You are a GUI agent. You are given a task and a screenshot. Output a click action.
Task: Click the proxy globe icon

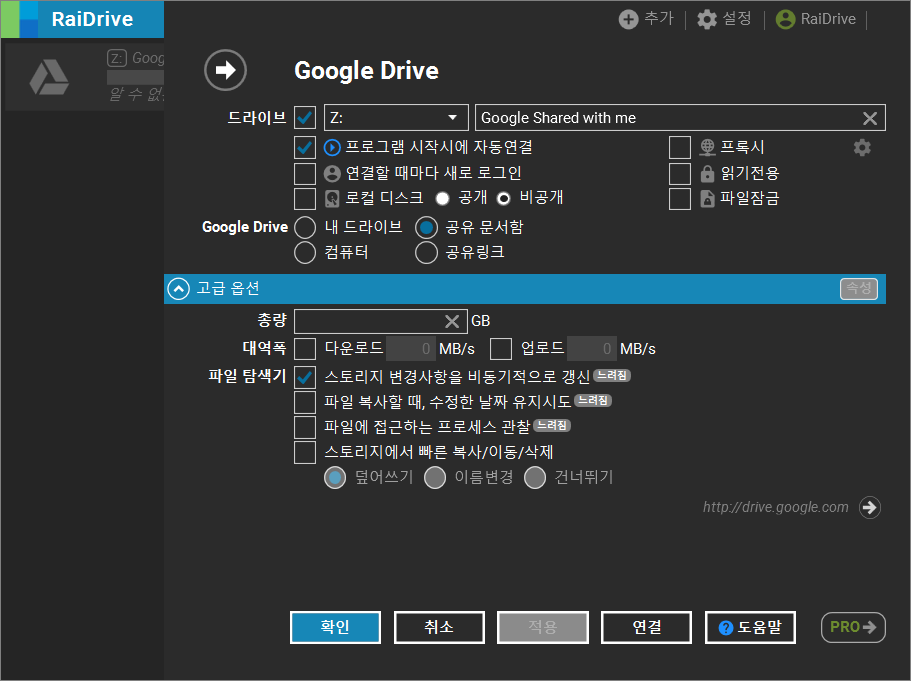(x=707, y=148)
